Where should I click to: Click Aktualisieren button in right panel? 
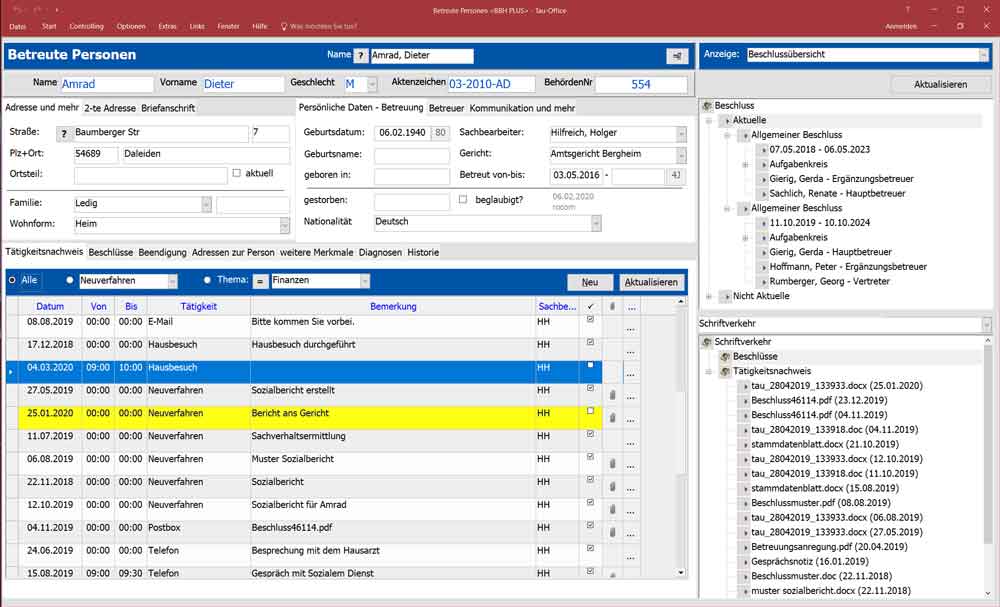[x=940, y=85]
